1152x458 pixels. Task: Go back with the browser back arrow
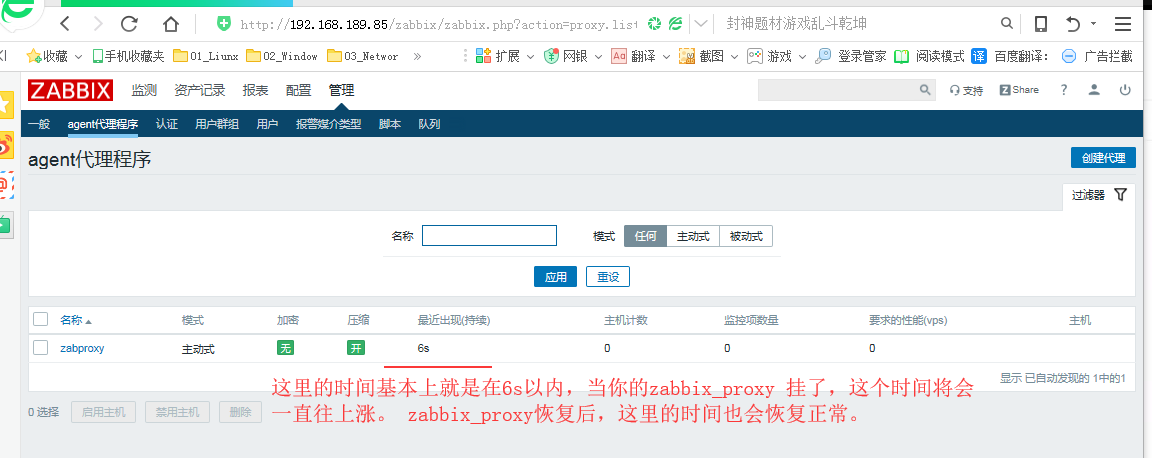(65, 24)
